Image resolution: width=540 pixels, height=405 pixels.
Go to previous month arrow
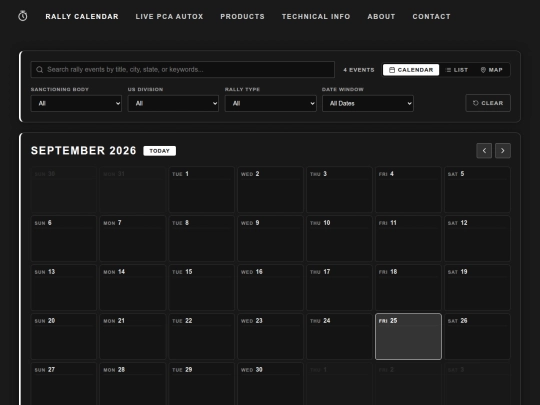484,150
